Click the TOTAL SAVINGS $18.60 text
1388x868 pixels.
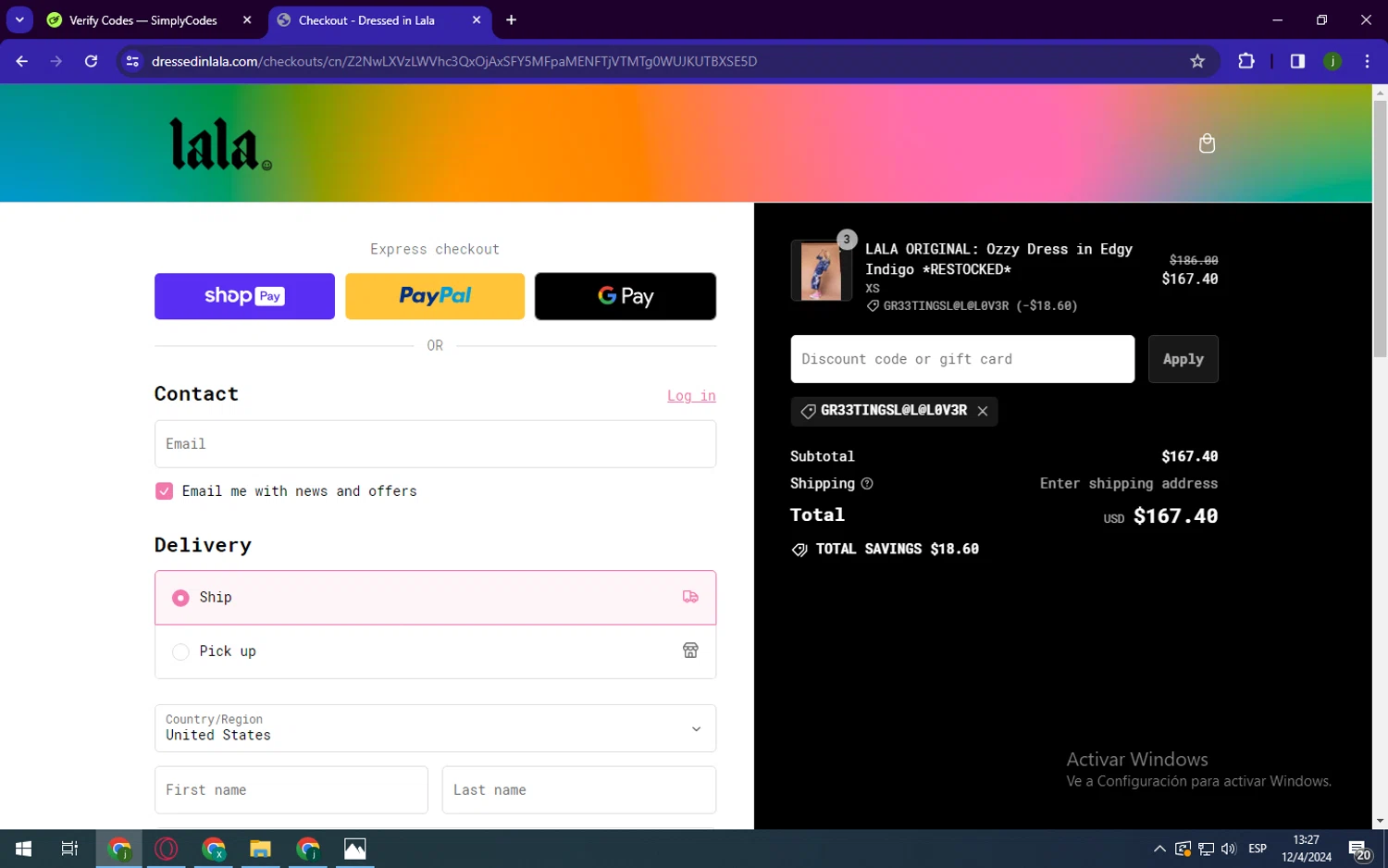click(x=897, y=550)
